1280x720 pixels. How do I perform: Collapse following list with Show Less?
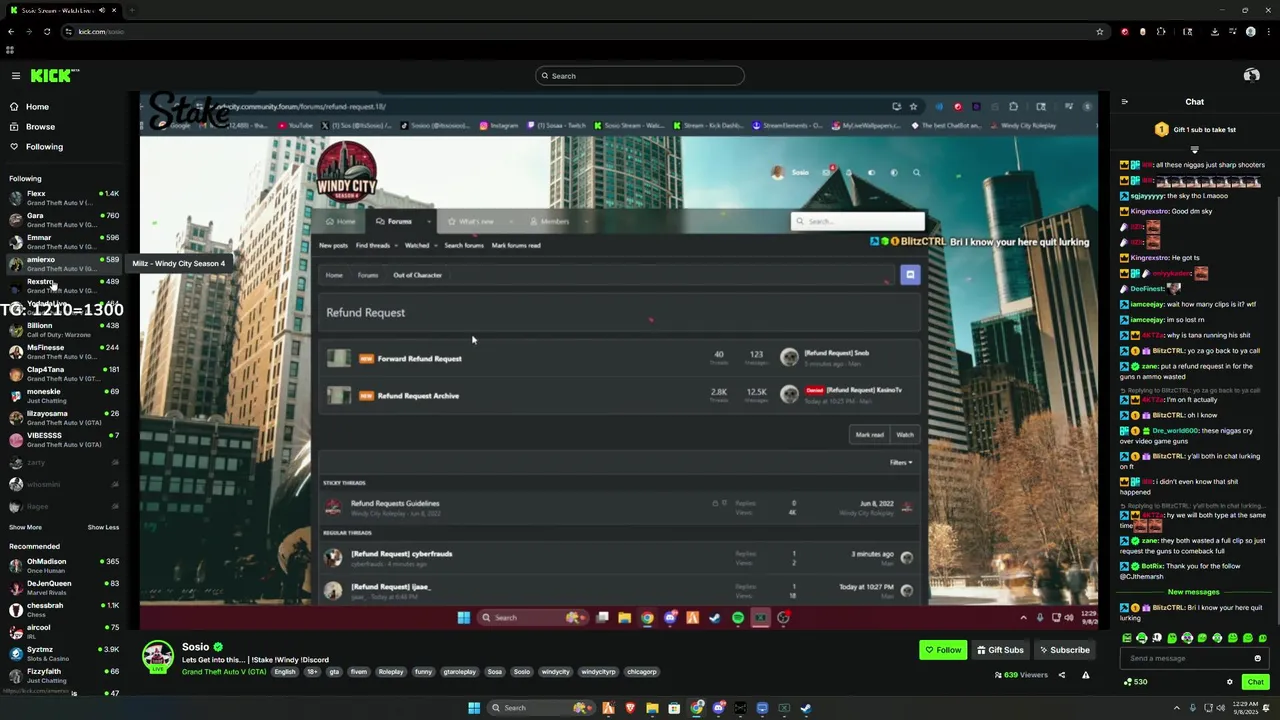103,527
